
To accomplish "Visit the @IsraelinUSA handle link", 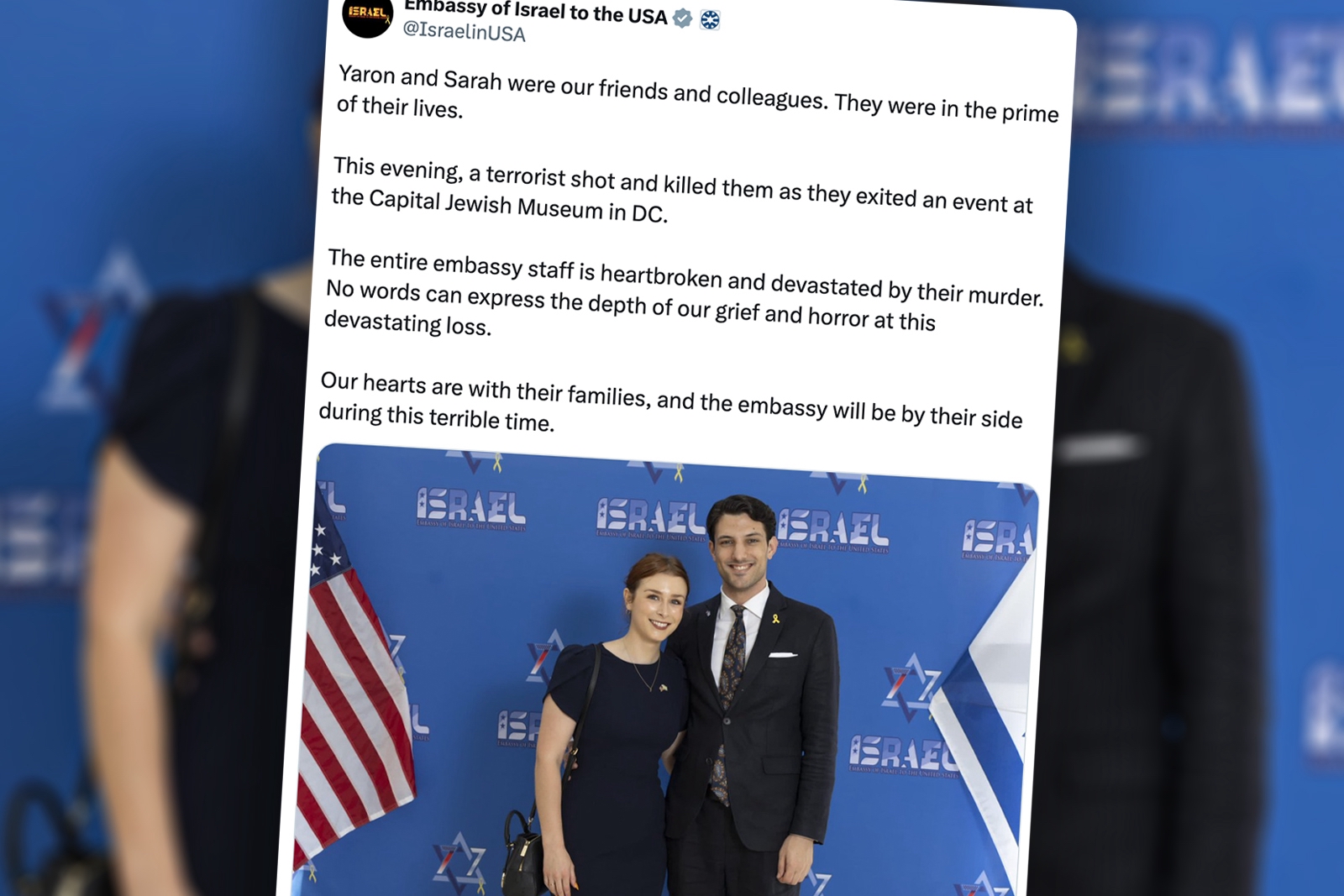I will point(464,31).
